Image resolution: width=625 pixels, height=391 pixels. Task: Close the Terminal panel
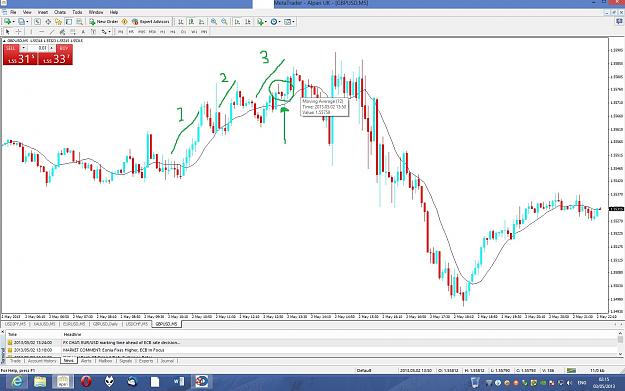pos(3,332)
